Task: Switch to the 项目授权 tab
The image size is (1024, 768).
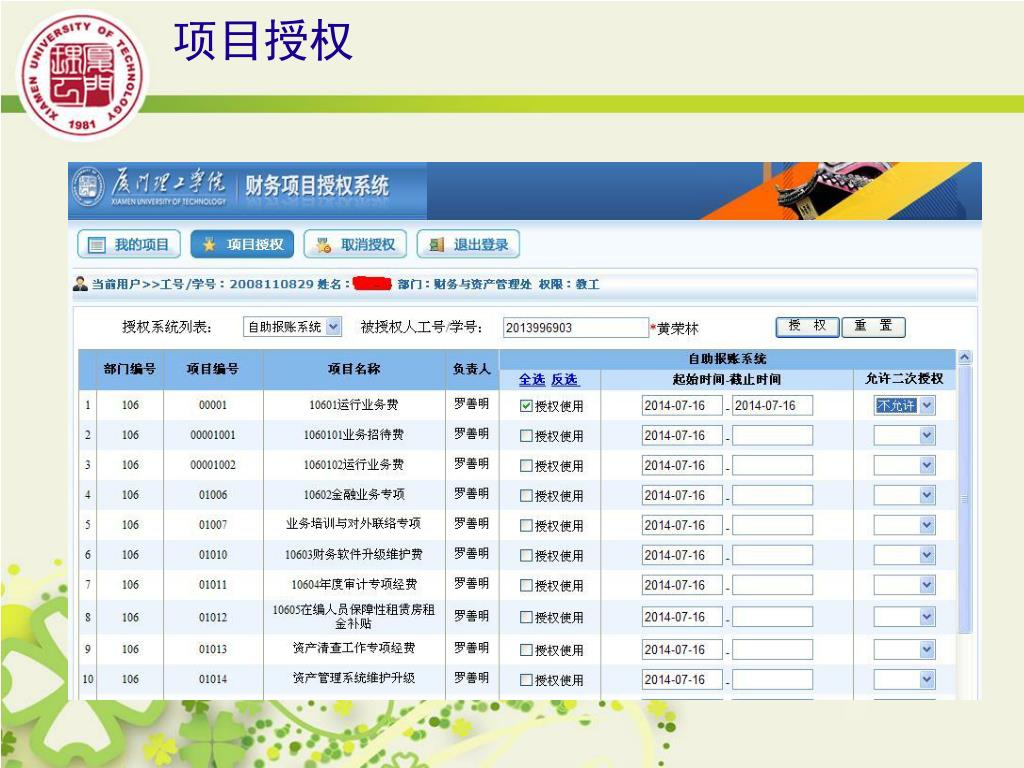Action: click(x=242, y=245)
